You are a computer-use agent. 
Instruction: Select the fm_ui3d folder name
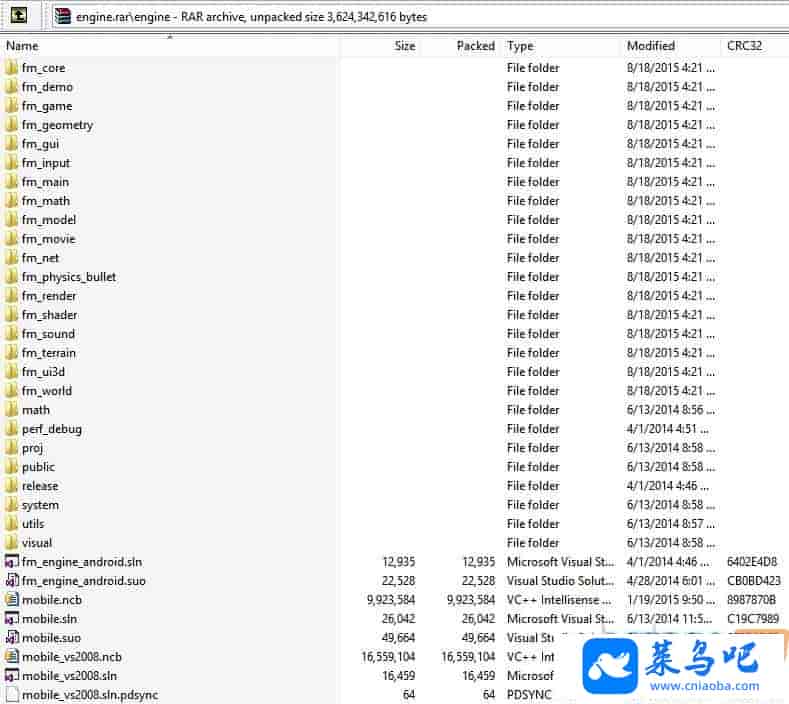(x=43, y=372)
